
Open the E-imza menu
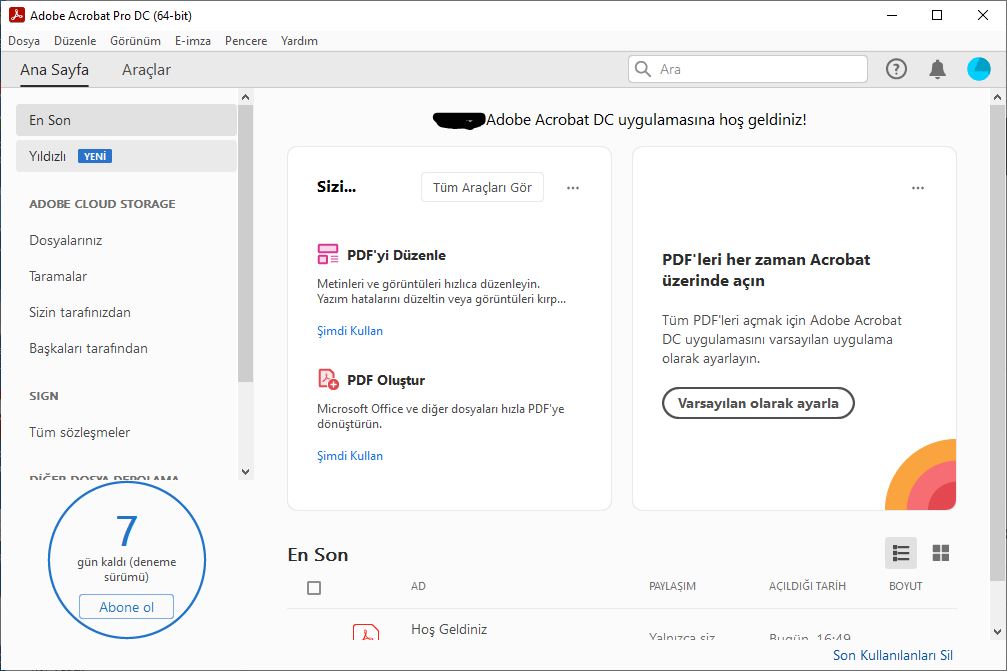pos(193,40)
